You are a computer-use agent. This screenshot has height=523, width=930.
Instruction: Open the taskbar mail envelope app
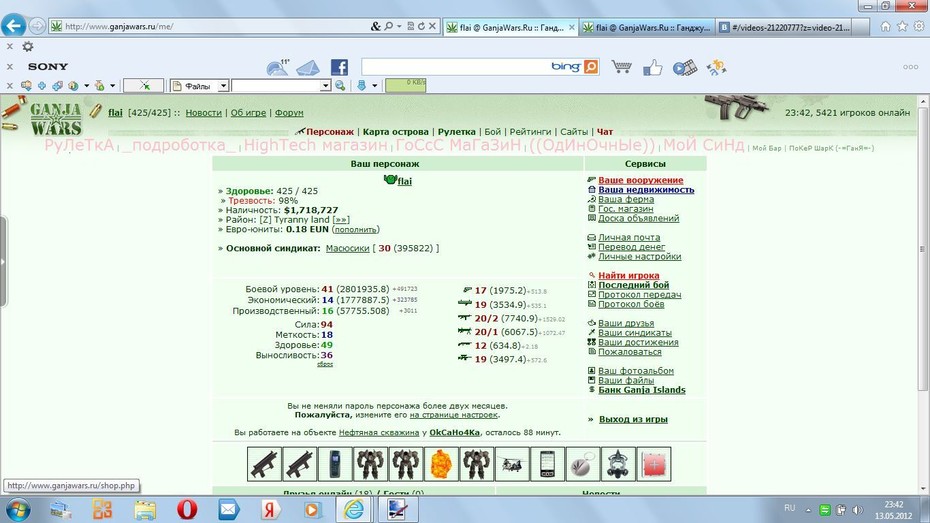(228, 509)
